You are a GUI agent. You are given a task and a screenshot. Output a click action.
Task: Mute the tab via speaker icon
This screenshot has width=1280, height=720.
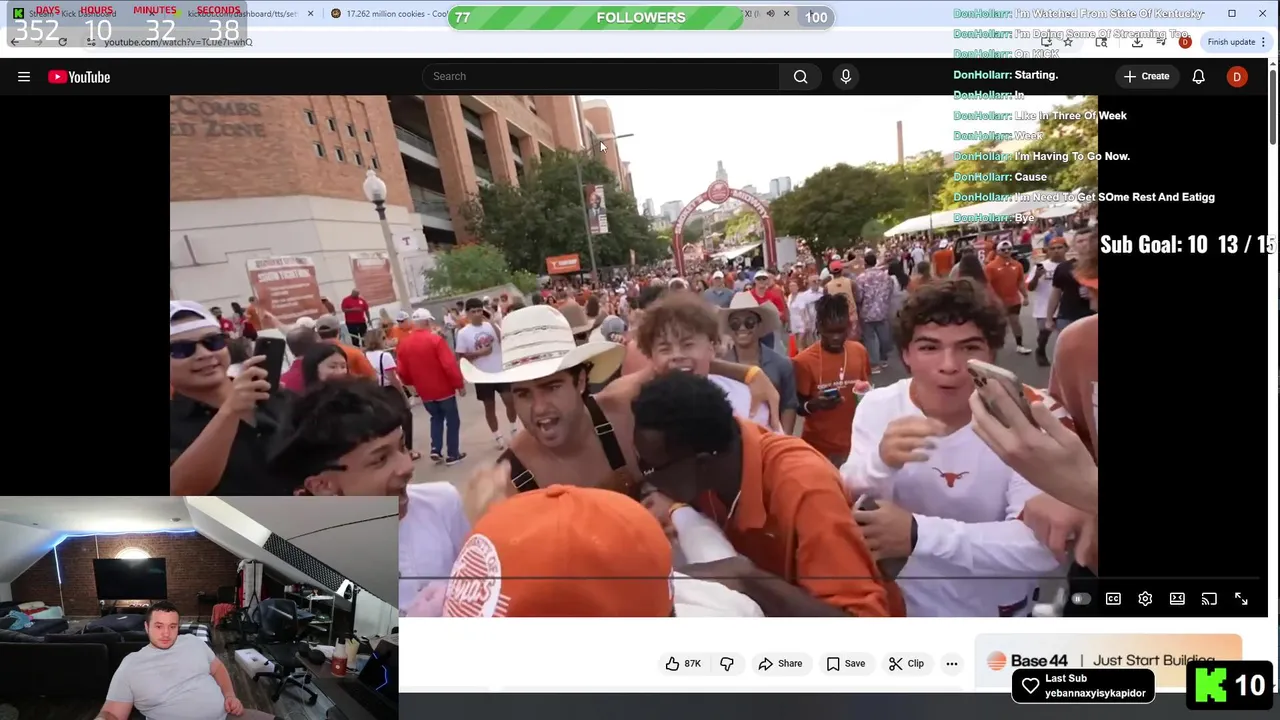[x=770, y=14]
